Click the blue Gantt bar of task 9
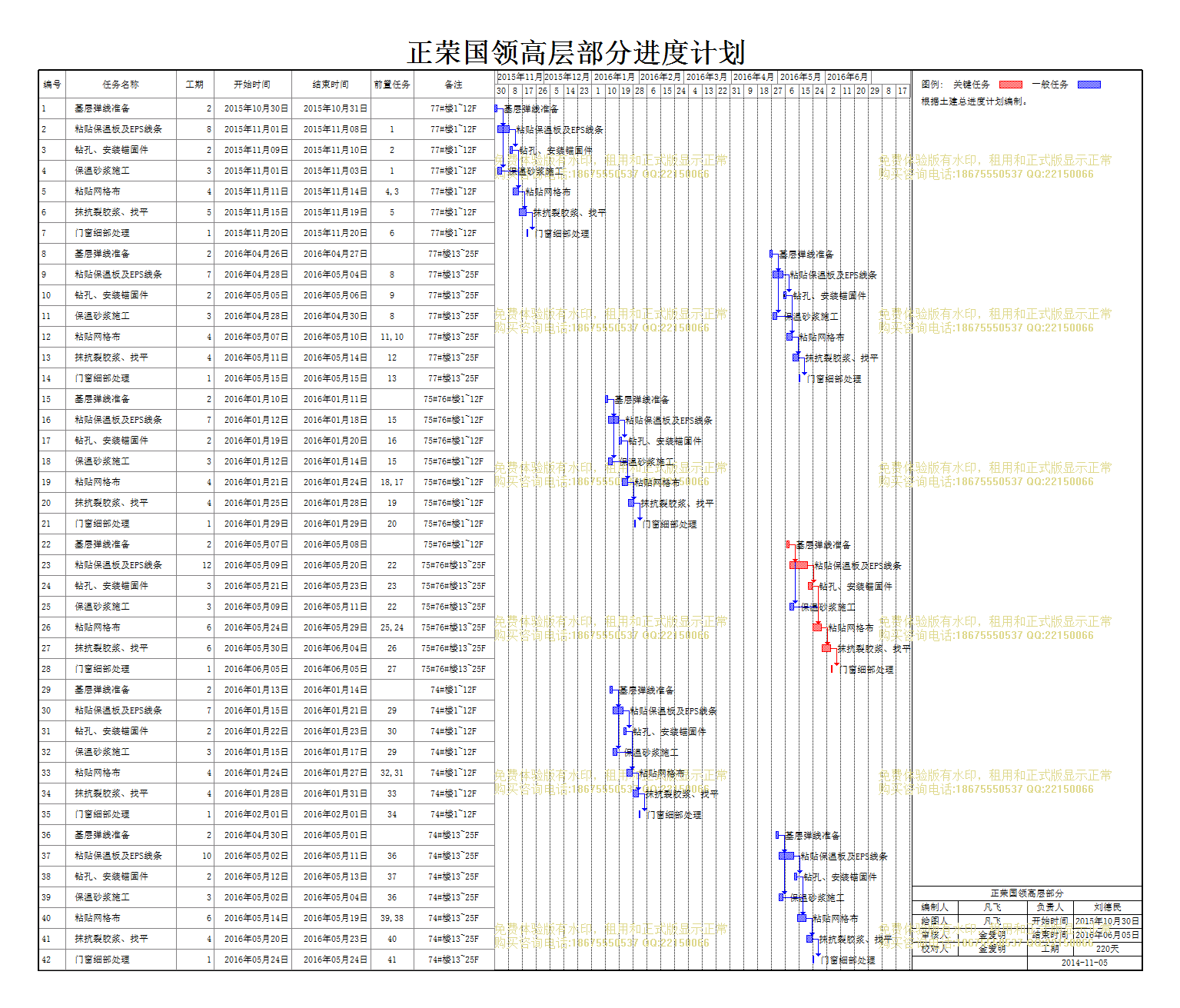This screenshot has width=1180, height=1008. [x=778, y=274]
